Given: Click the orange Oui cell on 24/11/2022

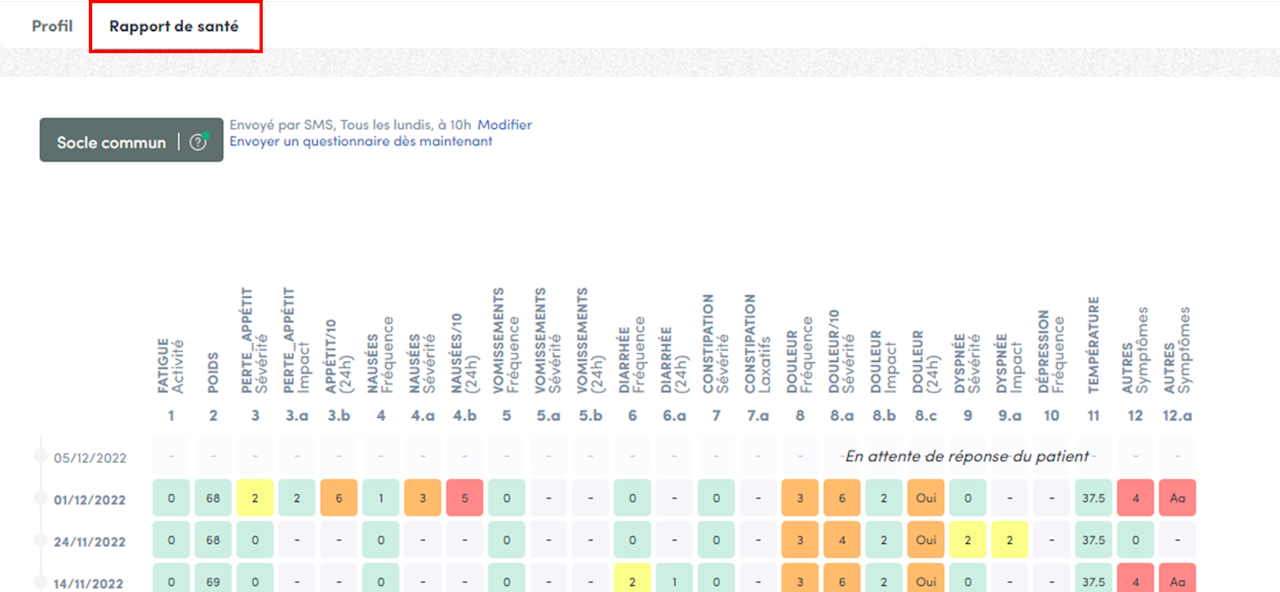Looking at the screenshot, I should (x=925, y=540).
